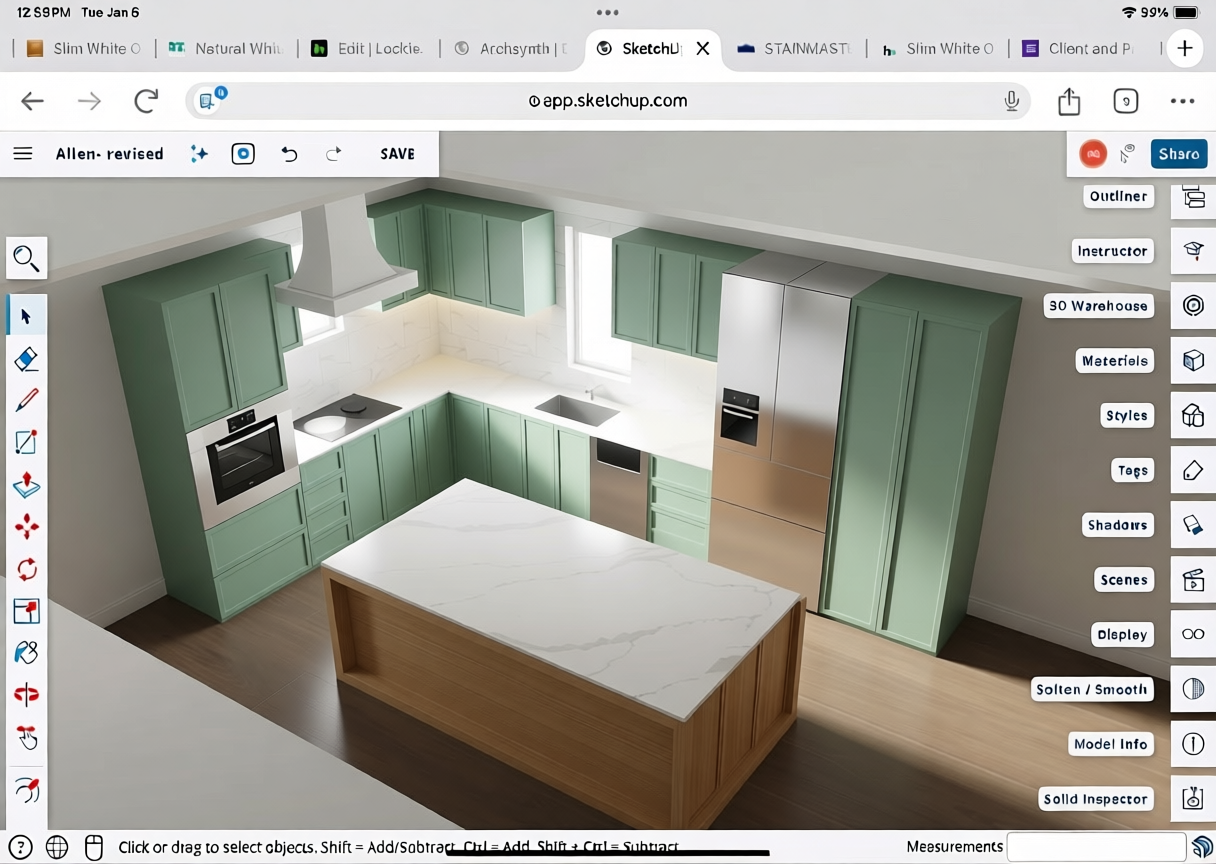
Task: Activate the Move tool
Action: 27,527
